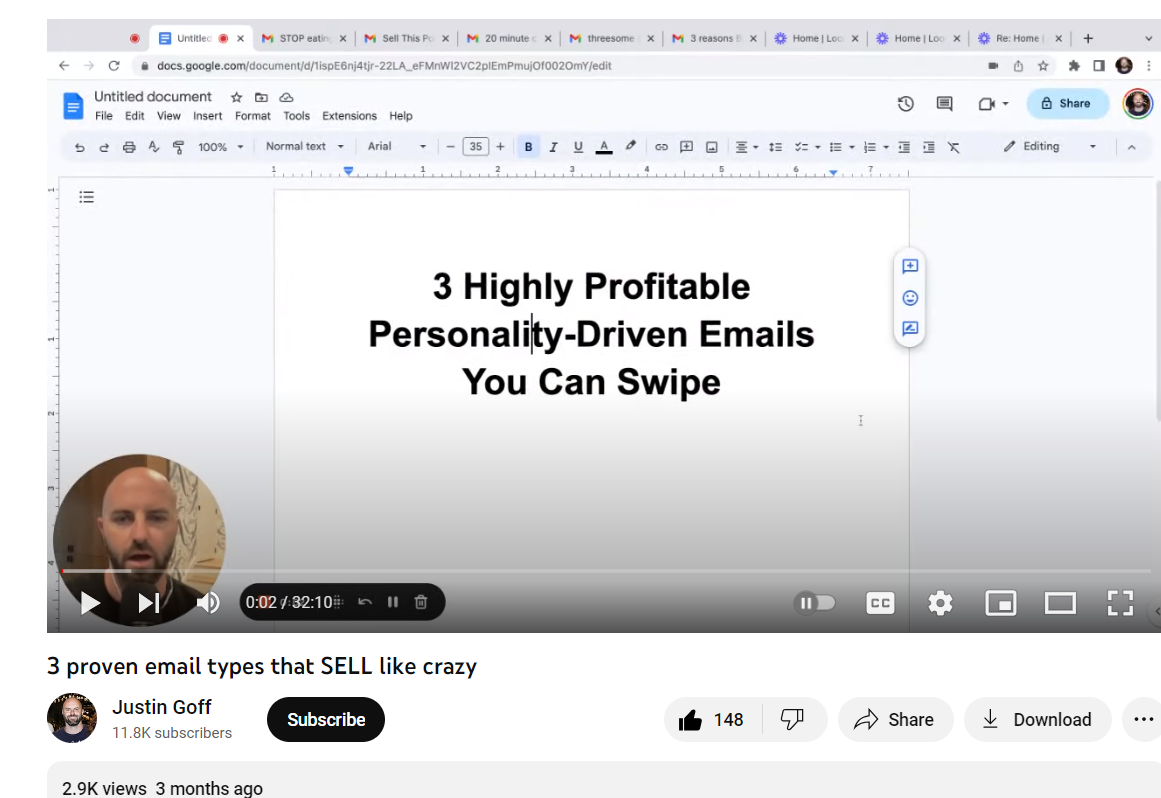Open the Extensions menu
Viewport: 1161px width, 798px height.
(x=349, y=115)
